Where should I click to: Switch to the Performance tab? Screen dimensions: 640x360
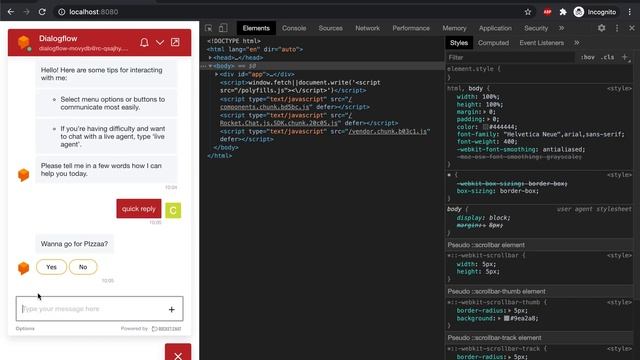click(x=411, y=28)
